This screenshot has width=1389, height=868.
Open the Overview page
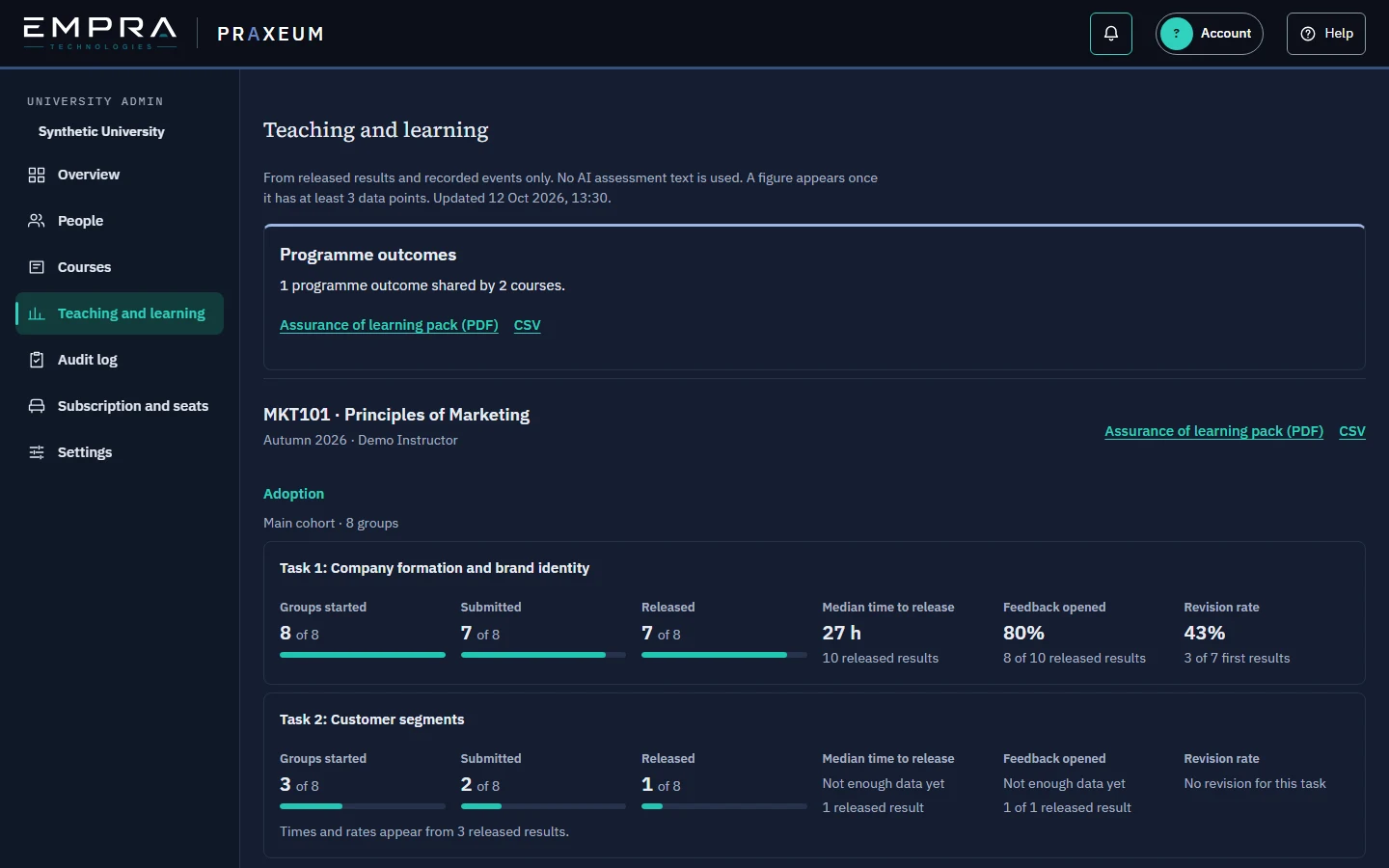coord(120,175)
